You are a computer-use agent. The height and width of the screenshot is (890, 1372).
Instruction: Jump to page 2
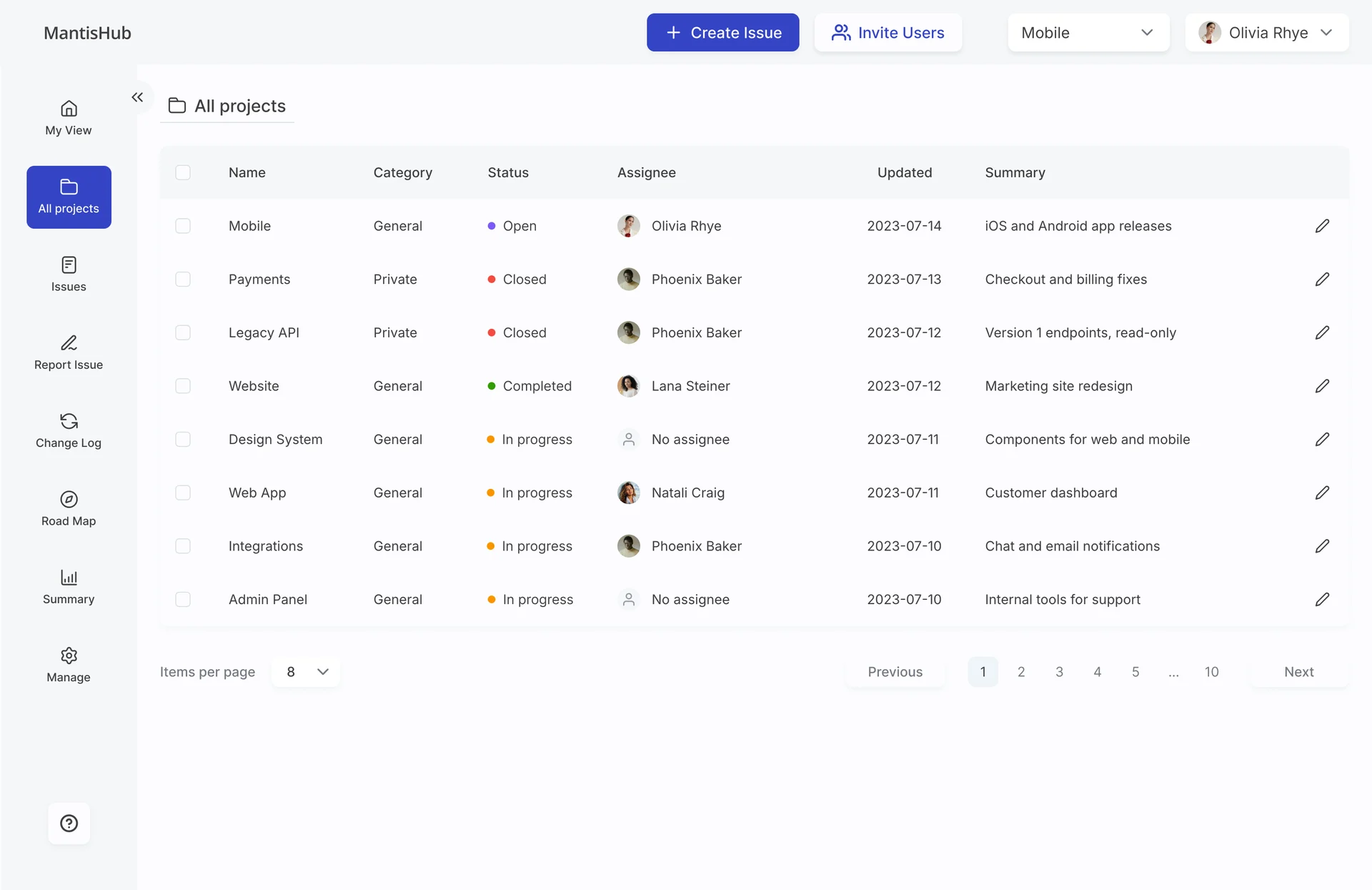point(1021,672)
